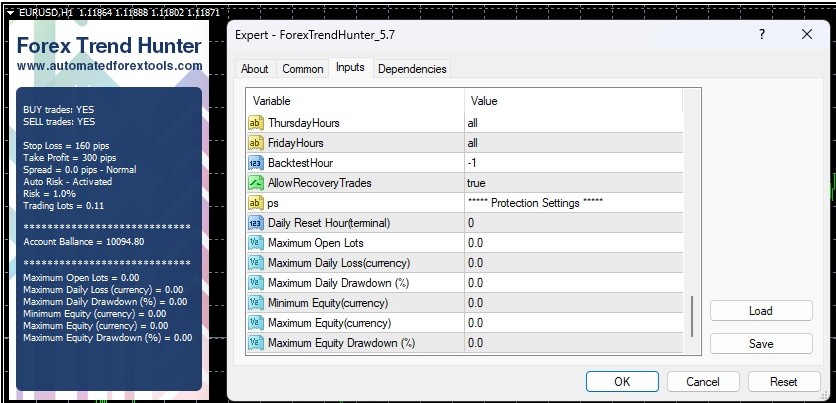The height and width of the screenshot is (403, 836).
Task: Click the FridayHours string type icon
Action: (255, 143)
